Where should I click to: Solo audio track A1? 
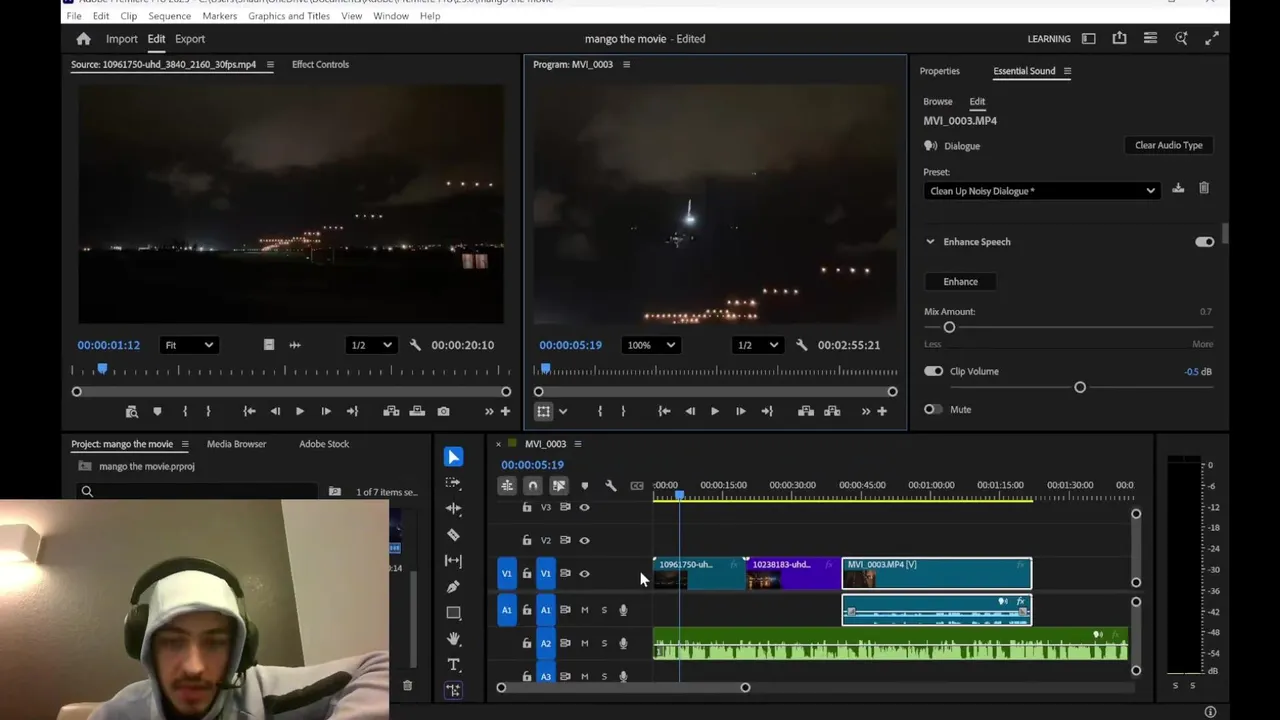coord(604,610)
